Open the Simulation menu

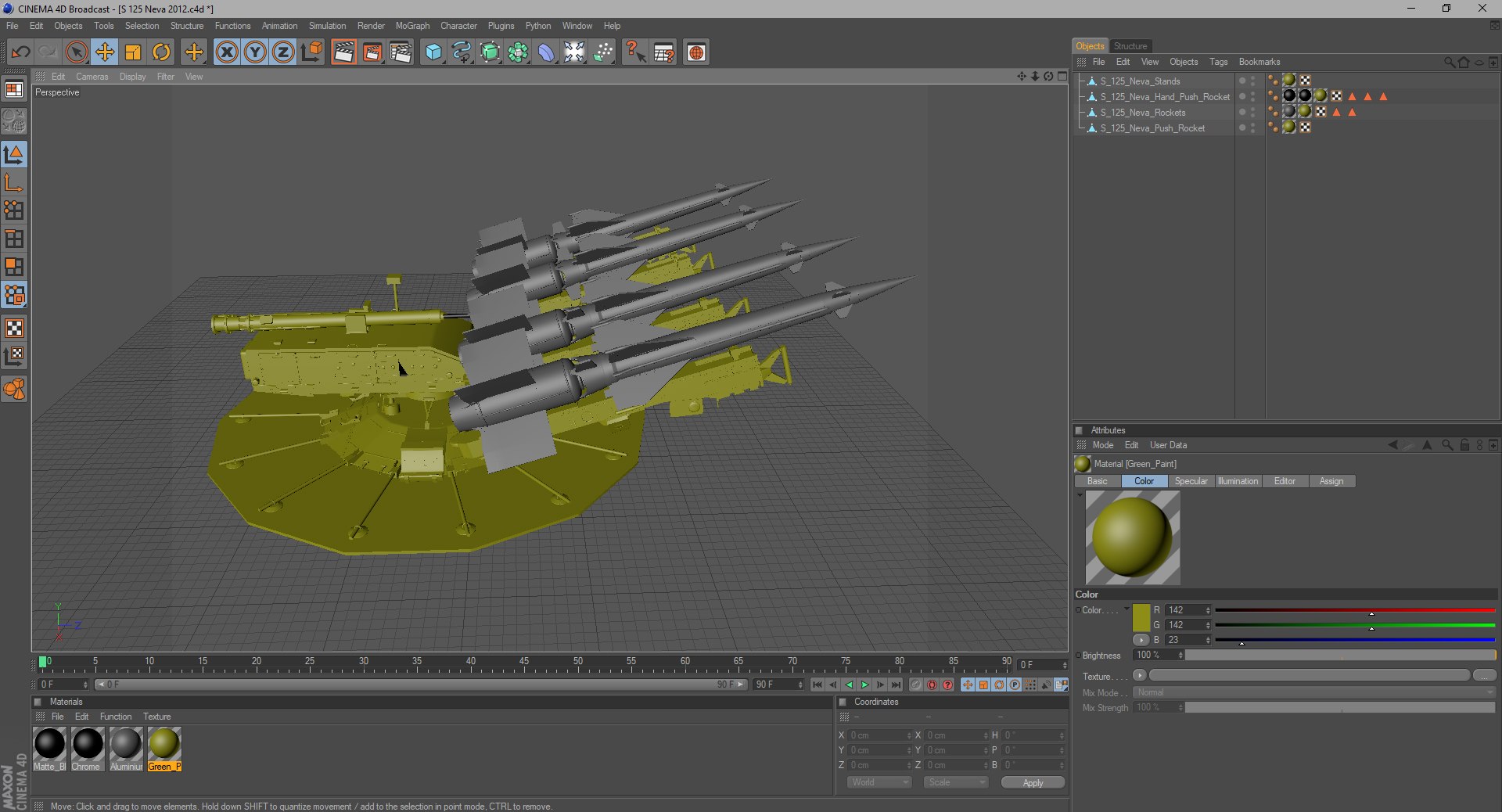pyautogui.click(x=327, y=26)
